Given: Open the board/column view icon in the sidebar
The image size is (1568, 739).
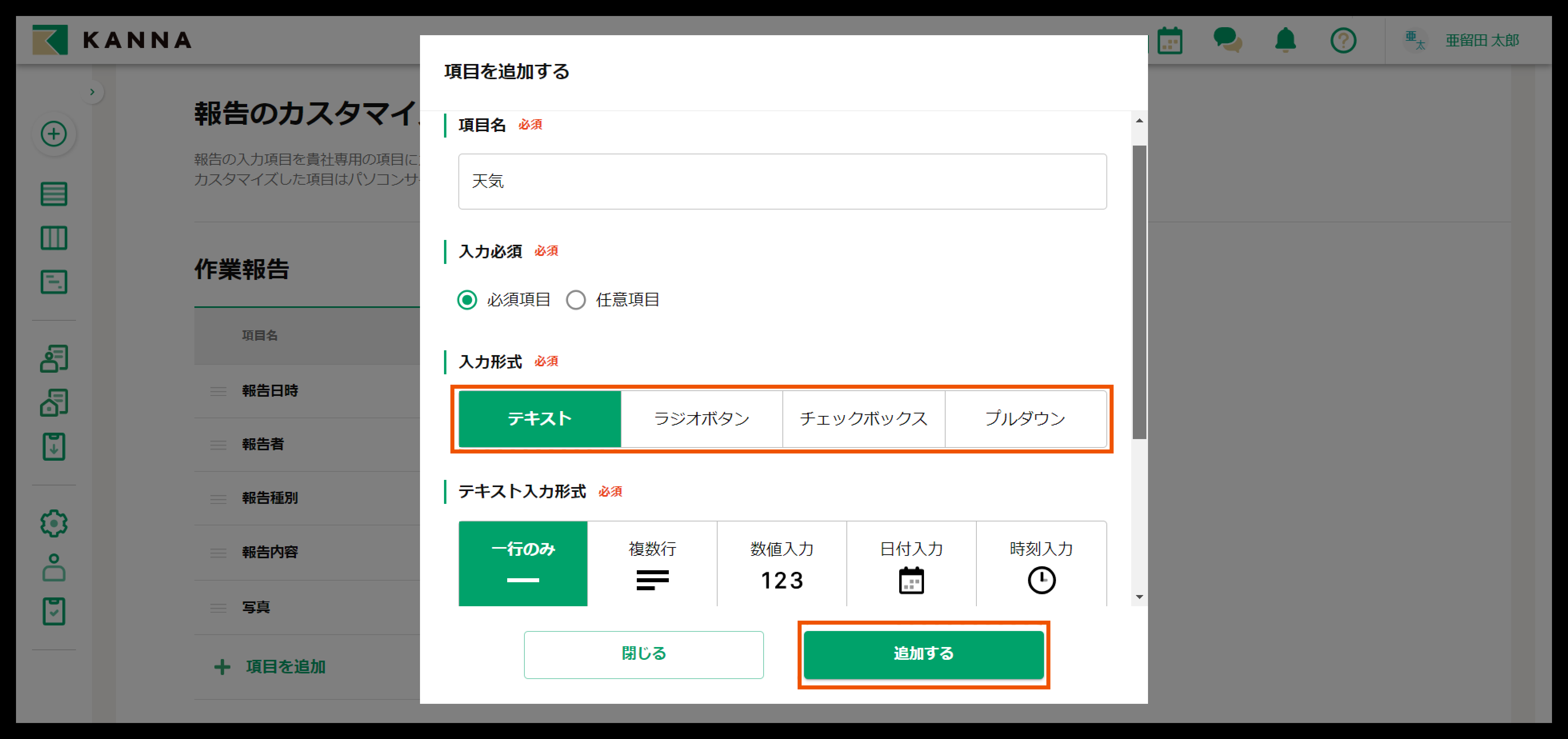Looking at the screenshot, I should (54, 238).
